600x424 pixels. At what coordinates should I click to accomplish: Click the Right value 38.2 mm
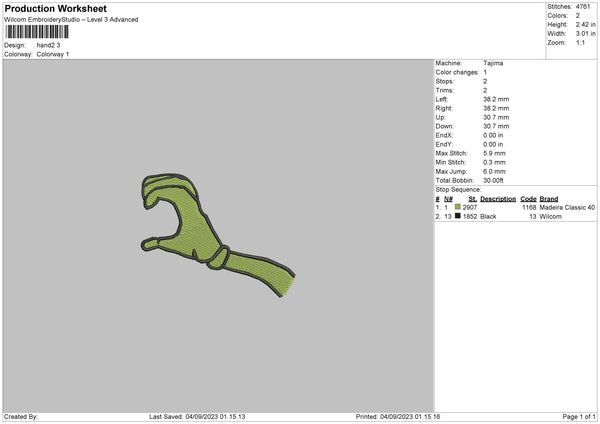pyautogui.click(x=496, y=108)
